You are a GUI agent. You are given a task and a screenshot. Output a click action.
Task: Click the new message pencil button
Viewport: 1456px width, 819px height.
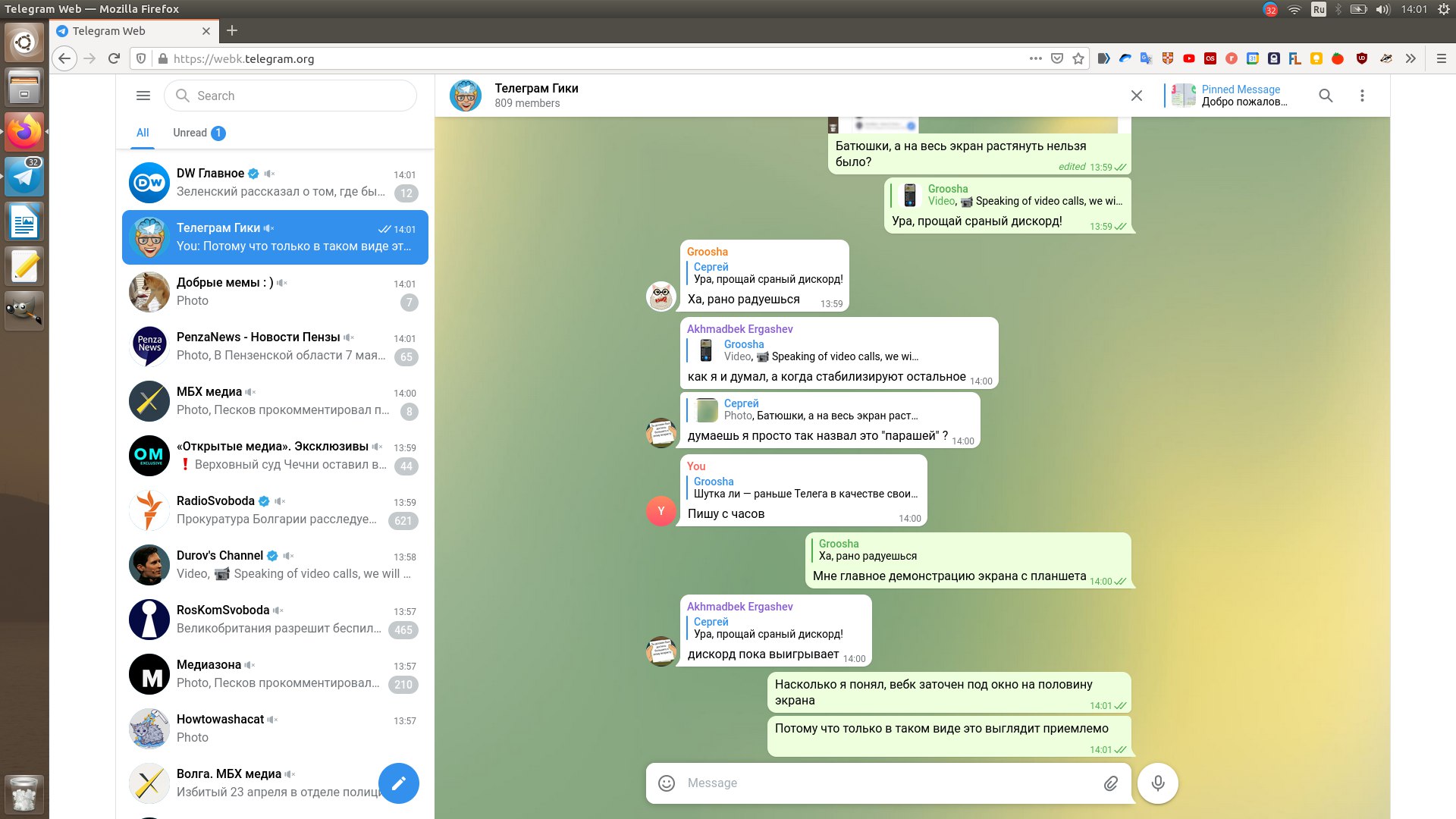click(x=399, y=783)
